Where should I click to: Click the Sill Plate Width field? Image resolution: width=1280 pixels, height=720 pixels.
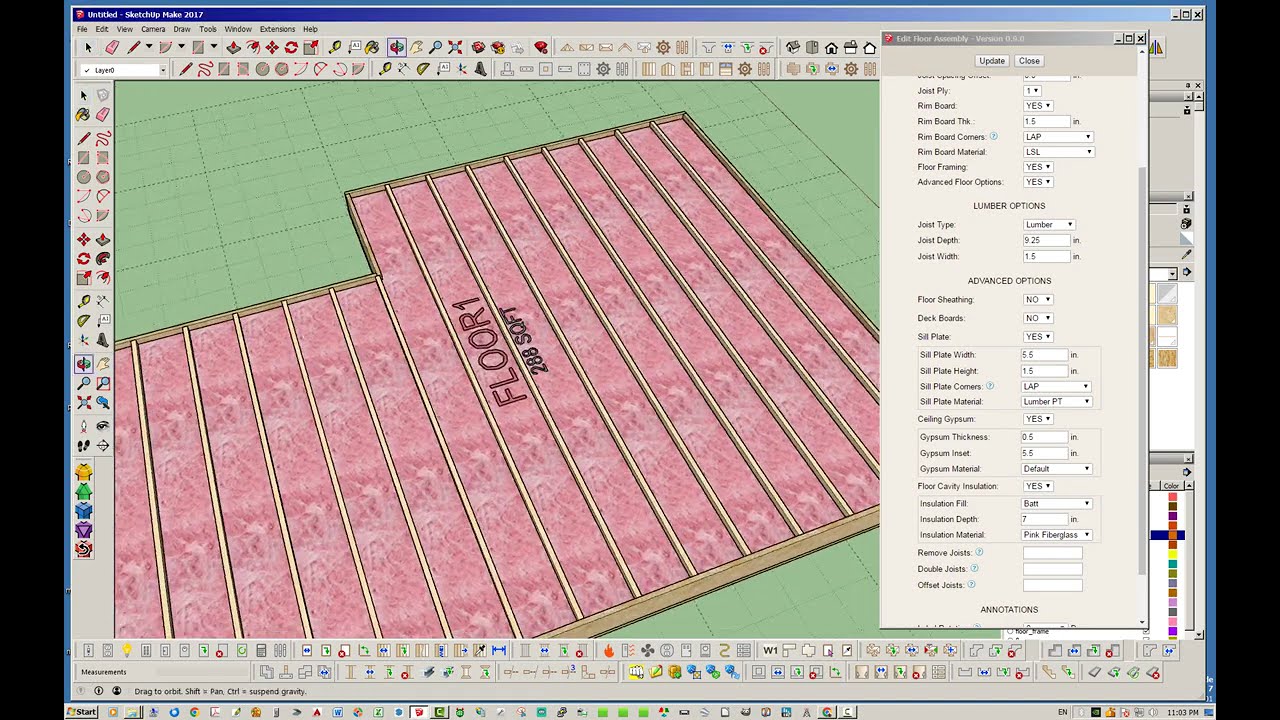pos(1044,355)
